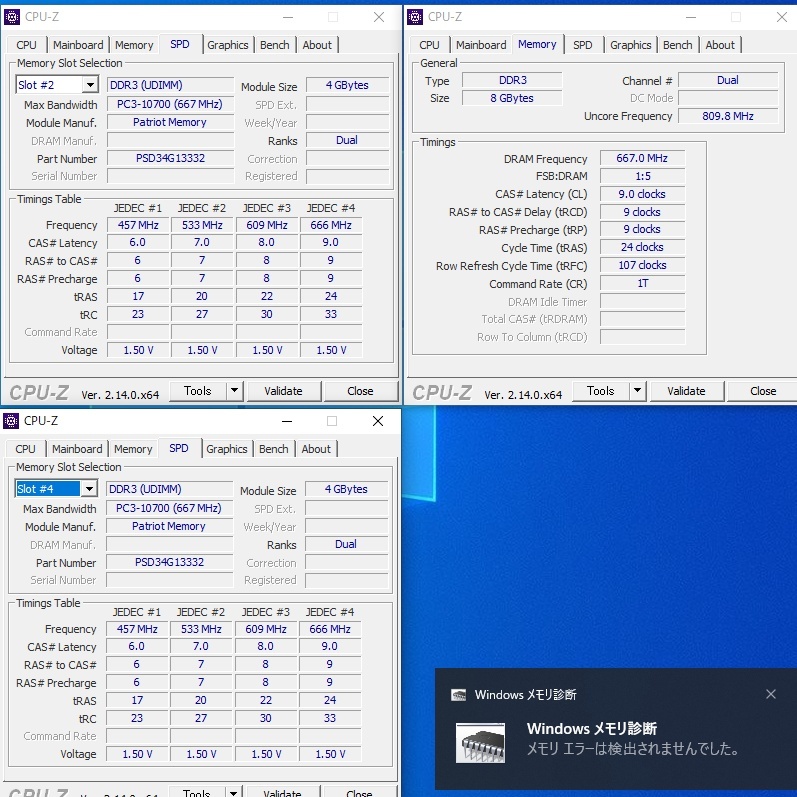Switch to CPU tab in top-left window
Screen dimensions: 797x797
tap(26, 45)
